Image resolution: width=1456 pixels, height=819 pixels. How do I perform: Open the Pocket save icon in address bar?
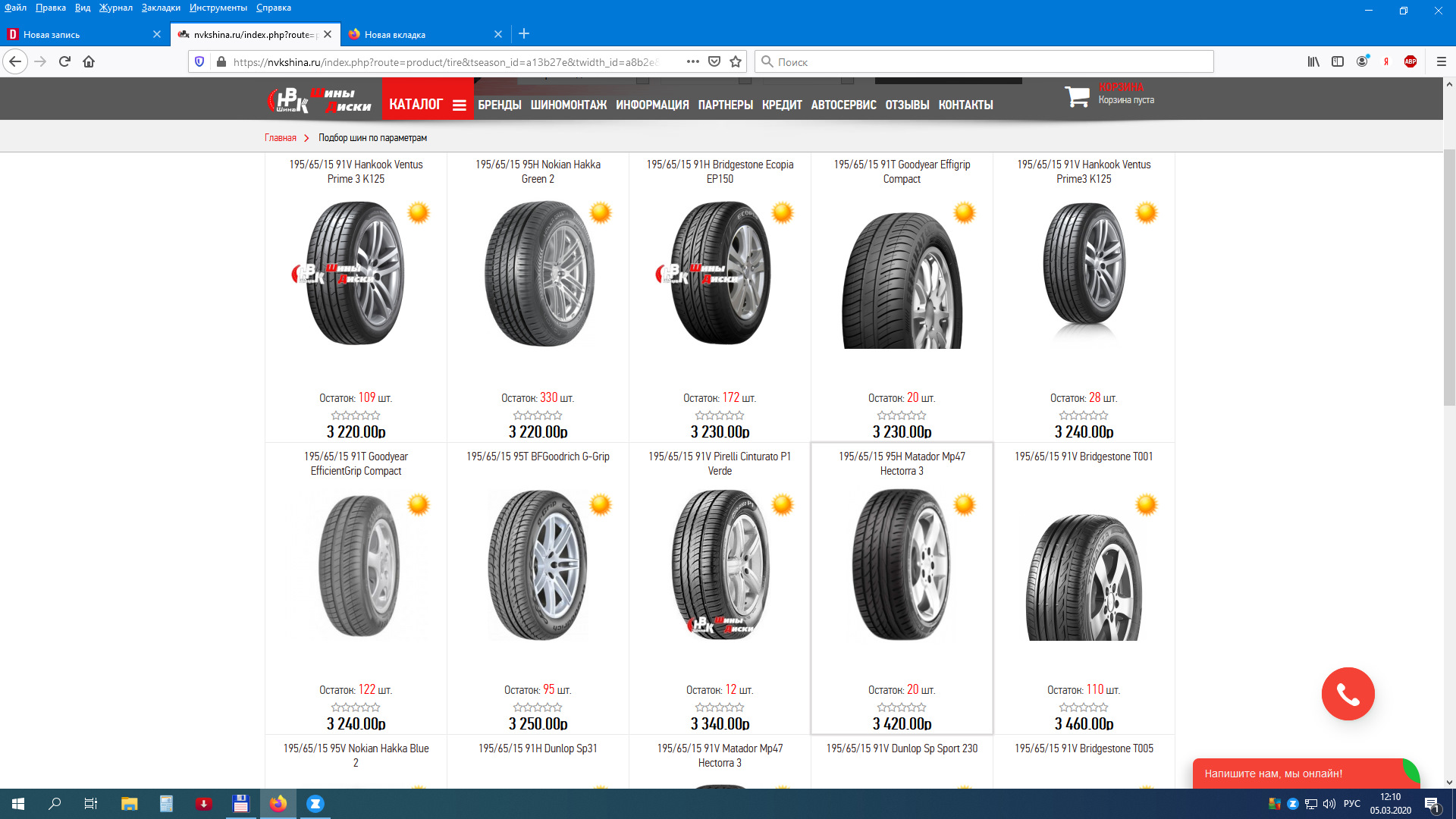coord(714,61)
